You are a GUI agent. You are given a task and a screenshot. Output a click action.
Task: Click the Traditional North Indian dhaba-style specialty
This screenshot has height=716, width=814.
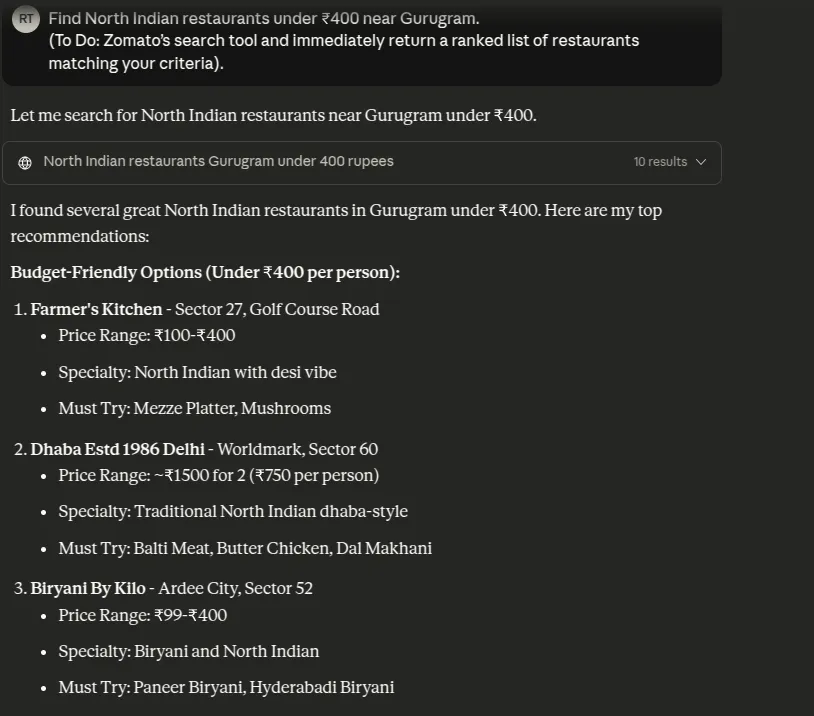pyautogui.click(x=233, y=511)
